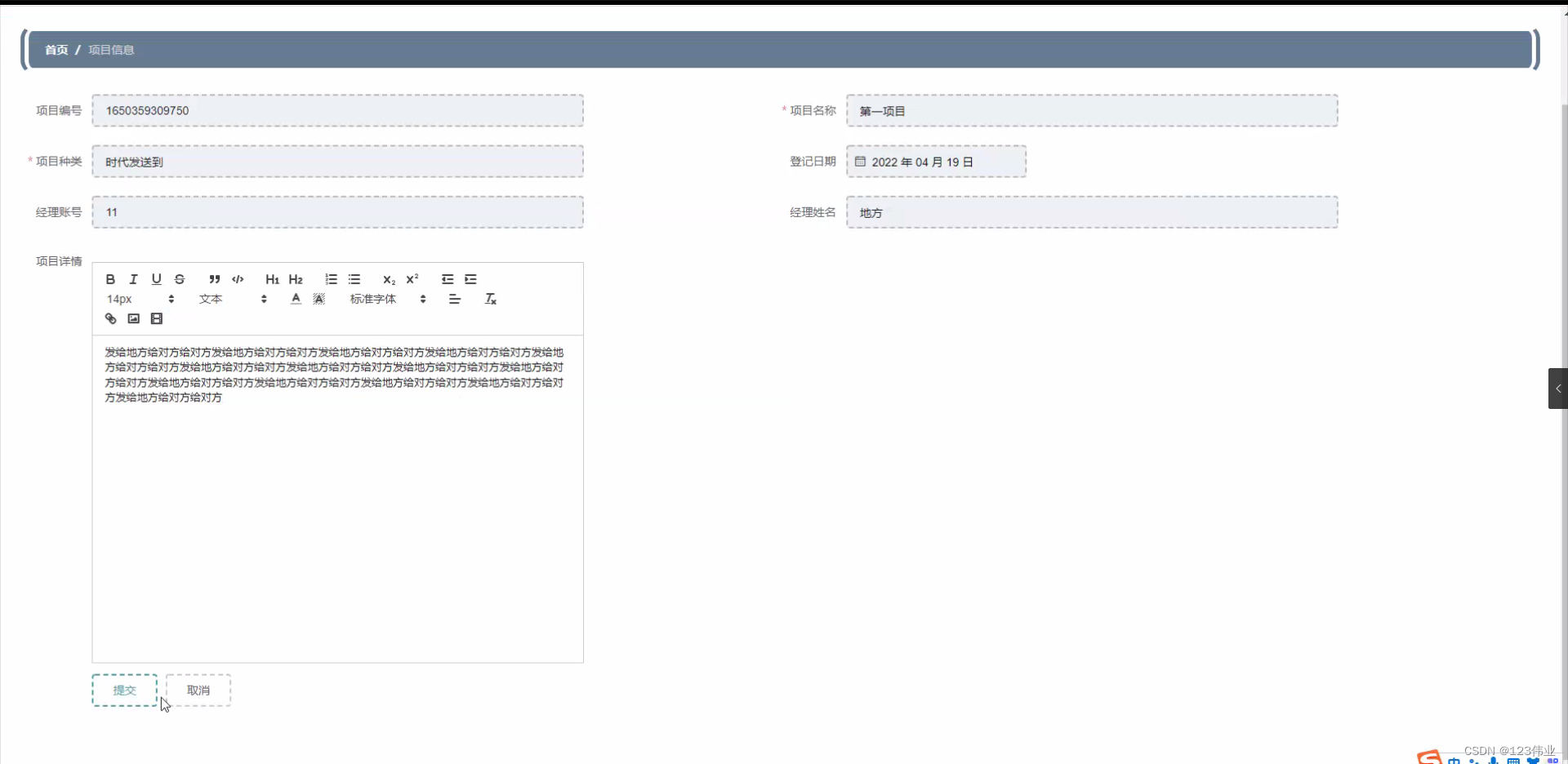Toggle the bullet list formatting

pos(354,279)
